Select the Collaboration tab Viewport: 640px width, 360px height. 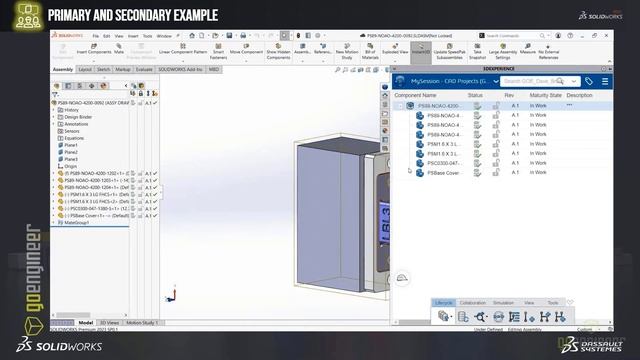coord(473,303)
